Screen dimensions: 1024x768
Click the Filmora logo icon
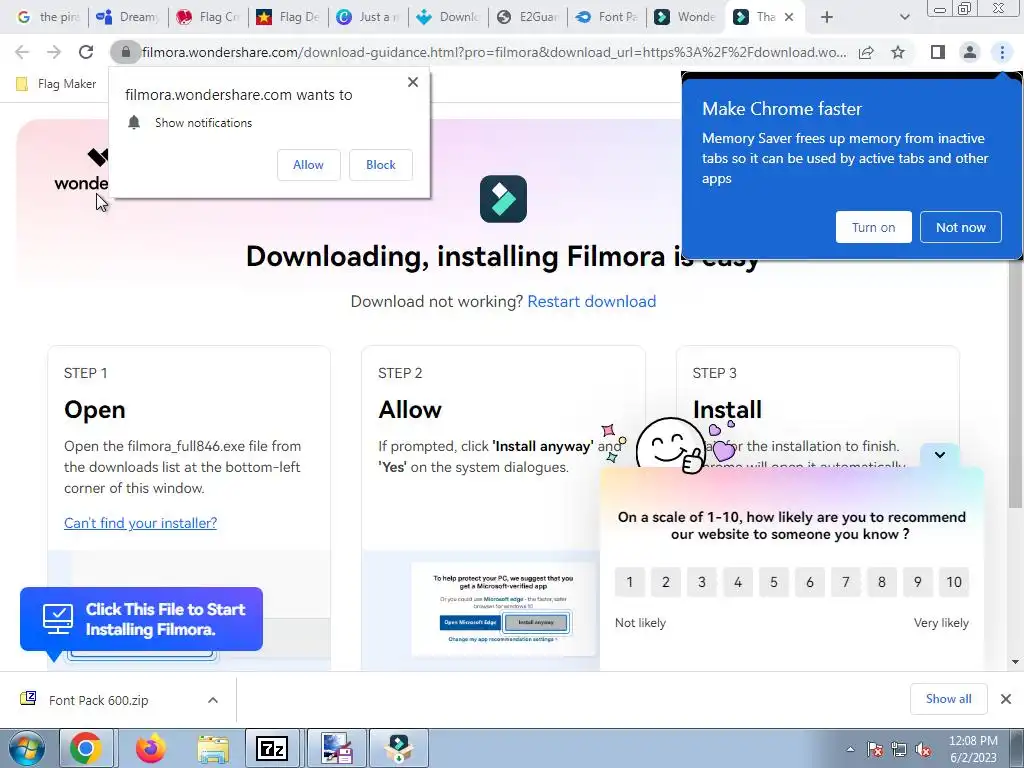pos(503,199)
